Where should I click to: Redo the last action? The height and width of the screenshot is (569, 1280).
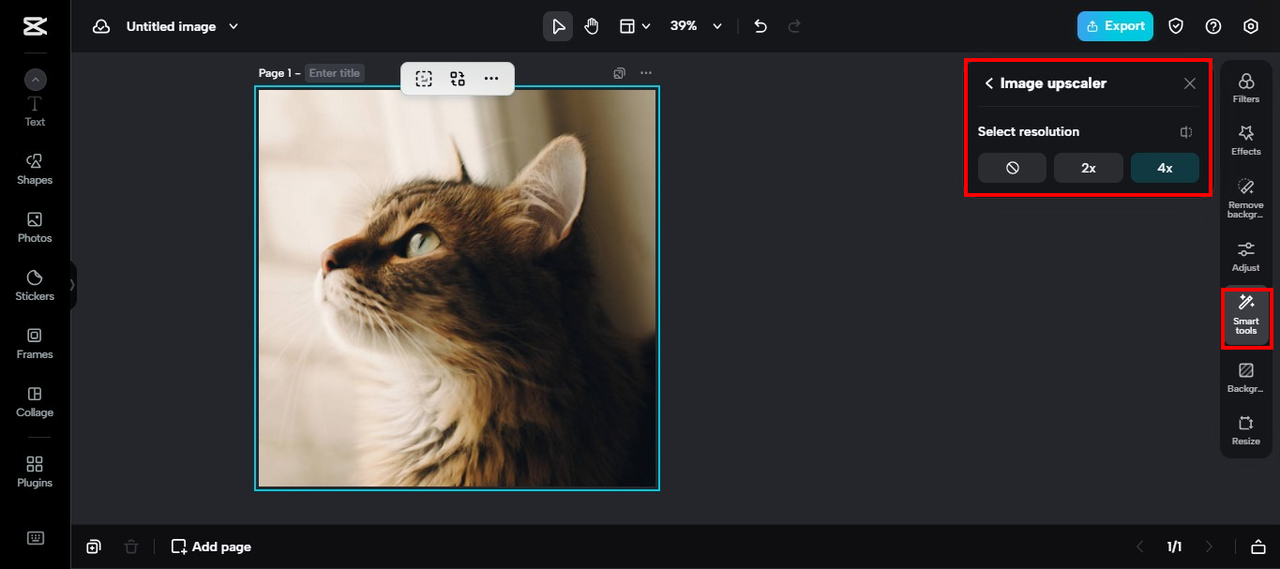coord(795,26)
